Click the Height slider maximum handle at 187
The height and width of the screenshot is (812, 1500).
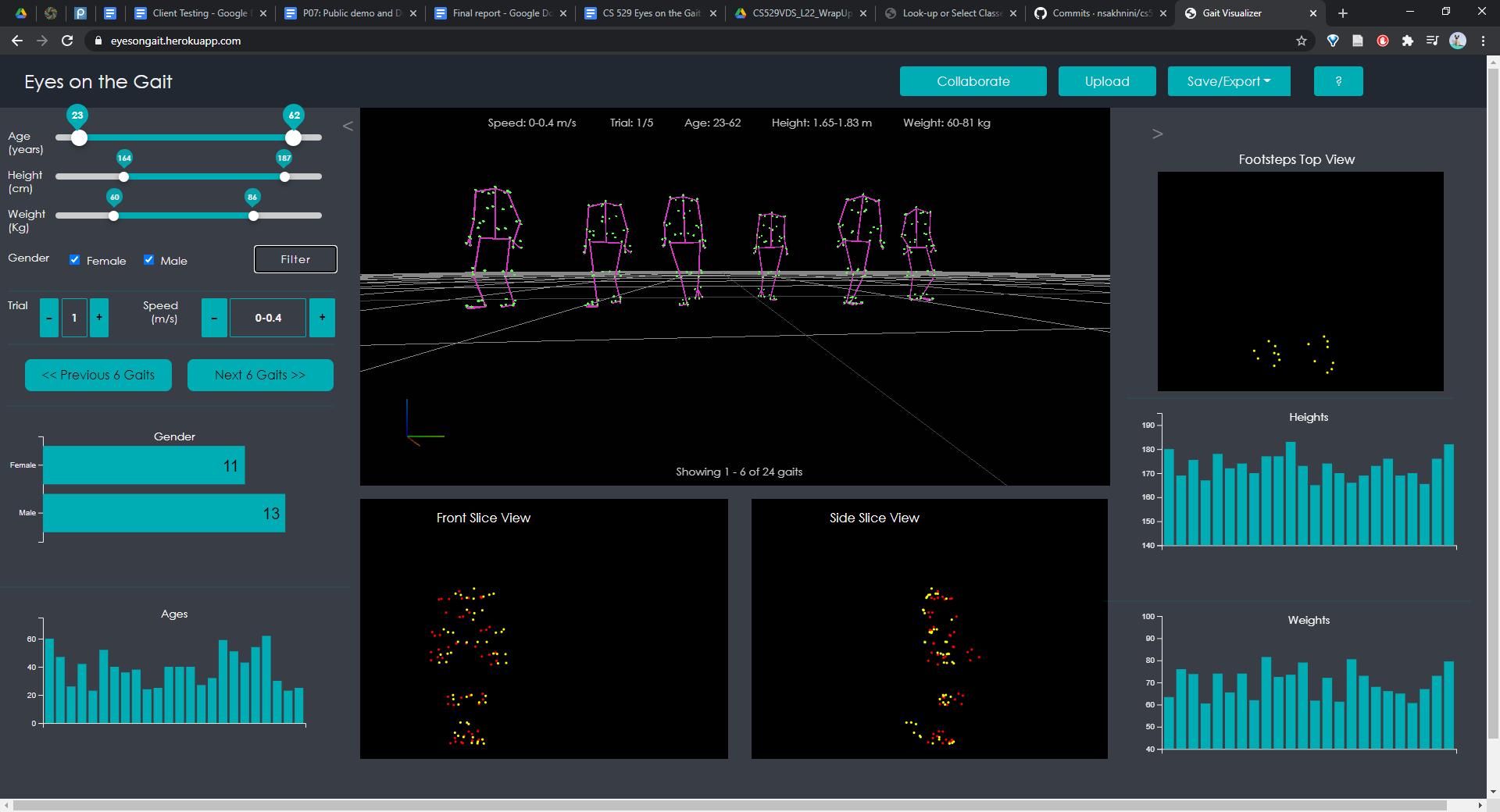pyautogui.click(x=284, y=176)
